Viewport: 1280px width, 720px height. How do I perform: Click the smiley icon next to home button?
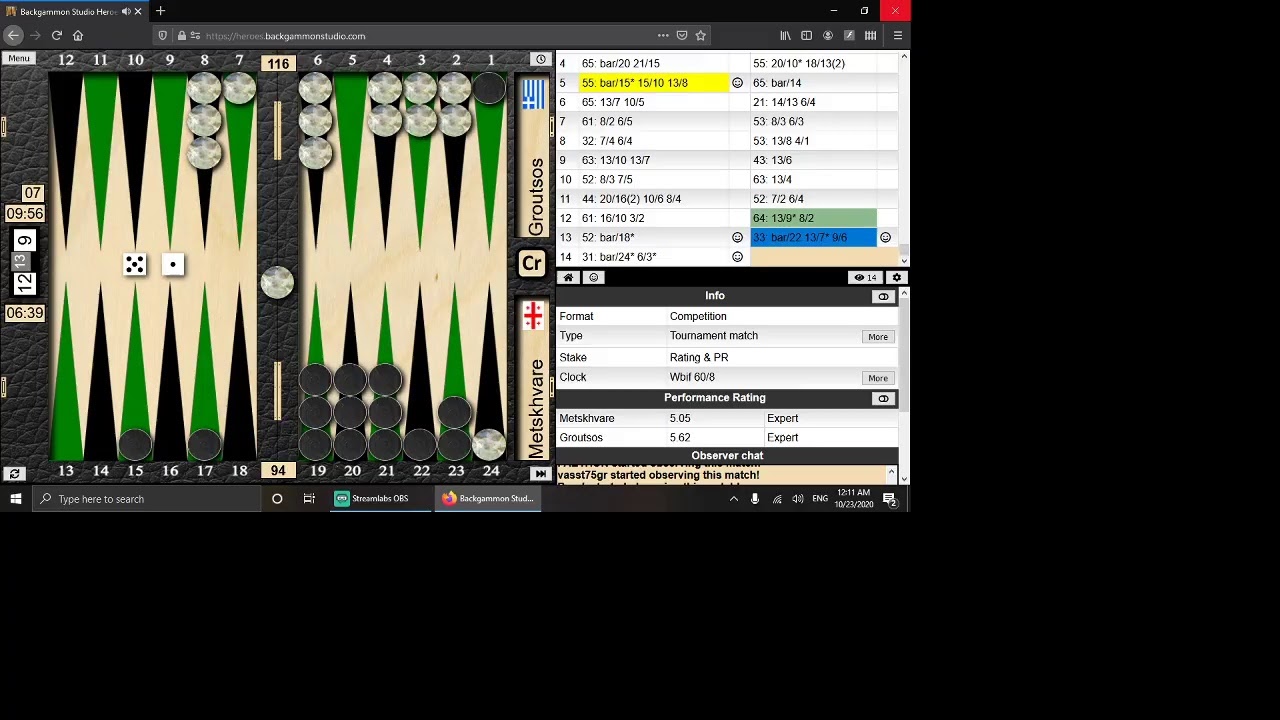[x=594, y=277]
